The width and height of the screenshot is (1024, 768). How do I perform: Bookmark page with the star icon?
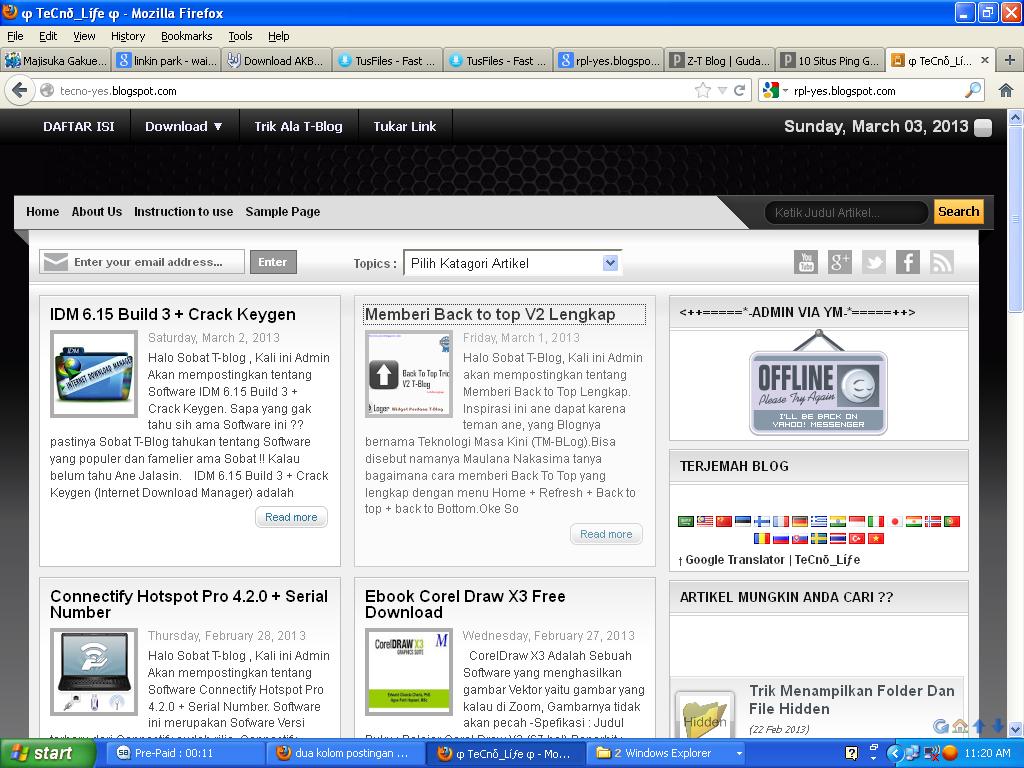point(703,90)
